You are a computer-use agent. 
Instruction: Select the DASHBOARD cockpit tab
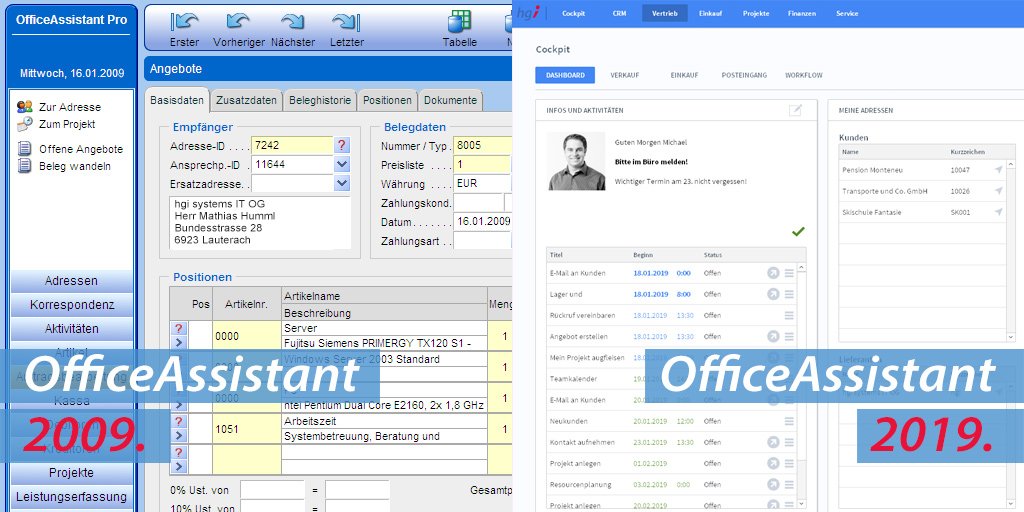(565, 75)
